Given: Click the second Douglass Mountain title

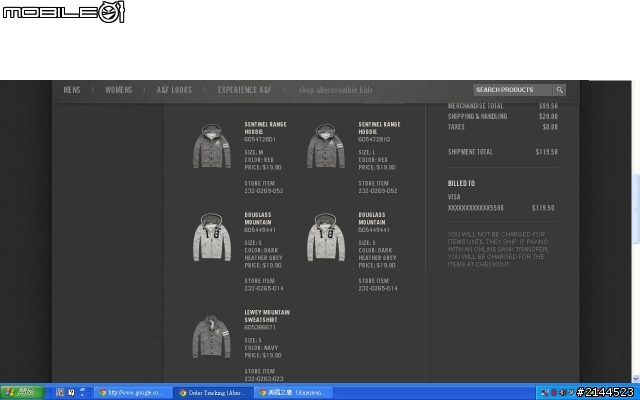Looking at the screenshot, I should (x=372, y=218).
